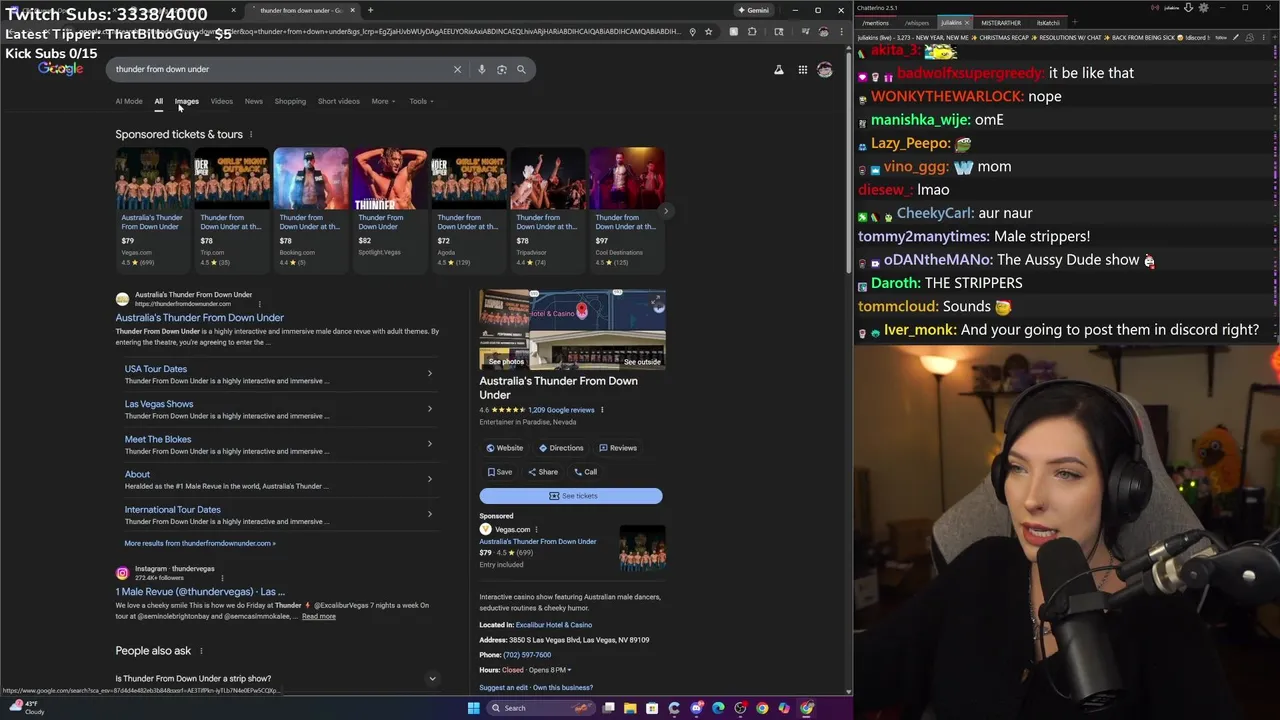The image size is (1280, 720).
Task: Open the Windows Start menu
Action: click(473, 708)
